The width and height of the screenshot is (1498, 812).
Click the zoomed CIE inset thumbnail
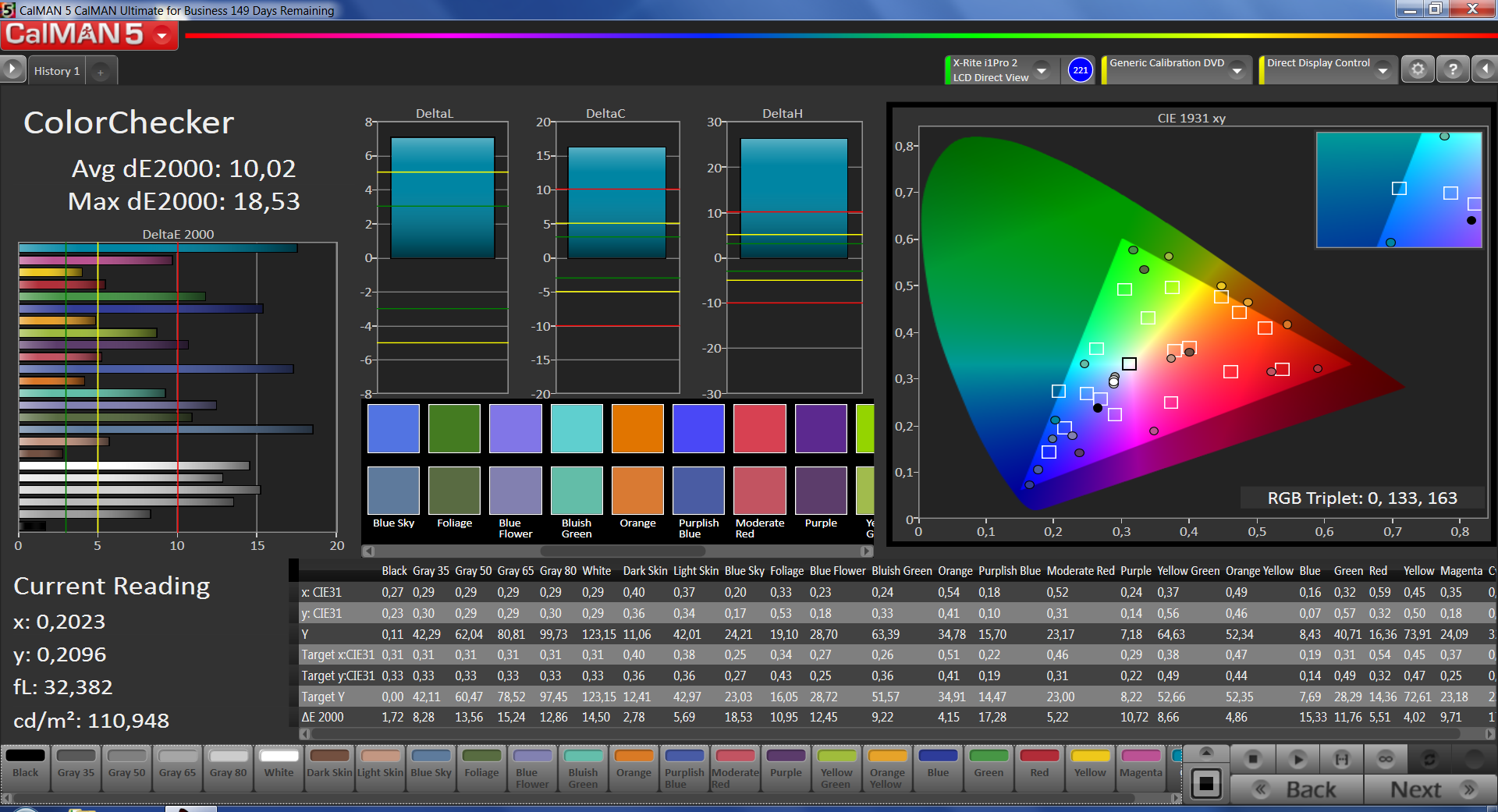pyautogui.click(x=1399, y=190)
